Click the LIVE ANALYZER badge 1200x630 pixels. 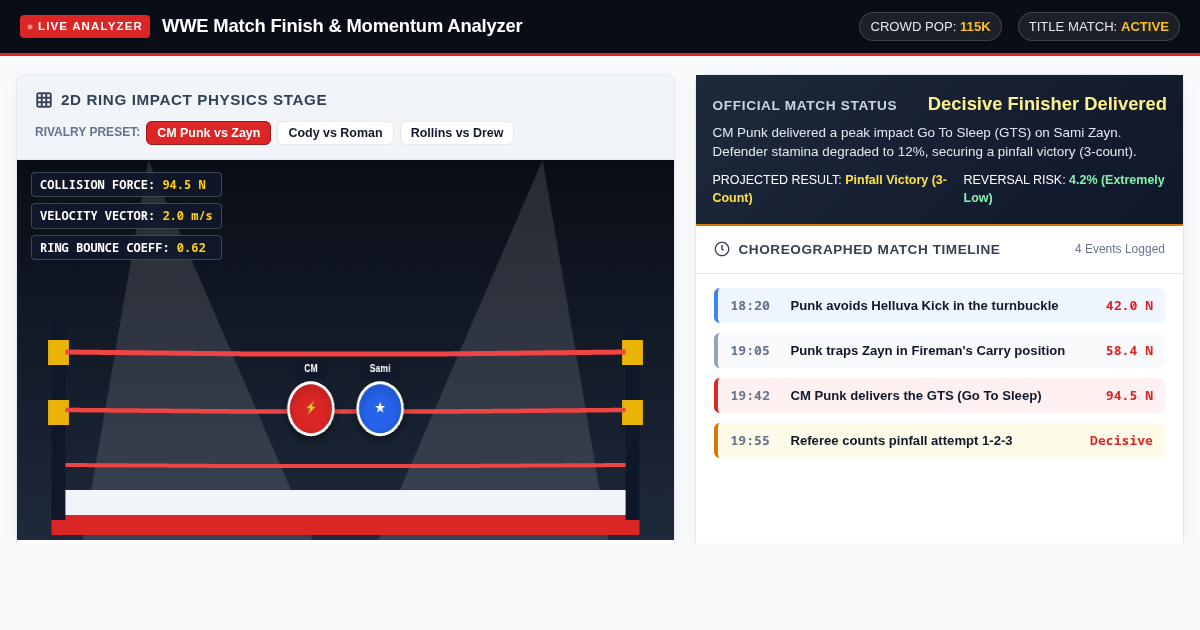point(85,26)
